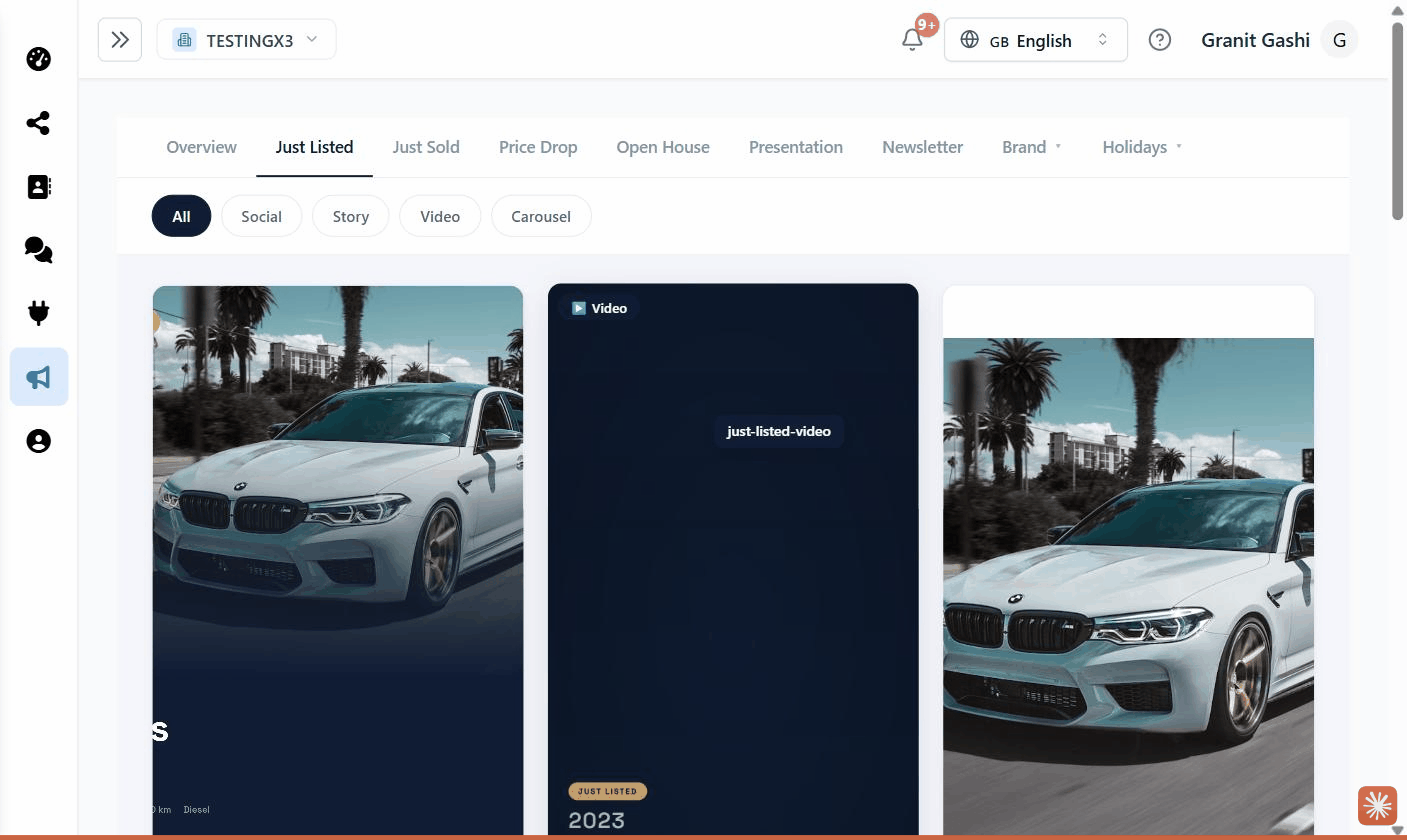The height and width of the screenshot is (840, 1407).
Task: Open the contacts book icon in sidebar
Action: click(38, 187)
